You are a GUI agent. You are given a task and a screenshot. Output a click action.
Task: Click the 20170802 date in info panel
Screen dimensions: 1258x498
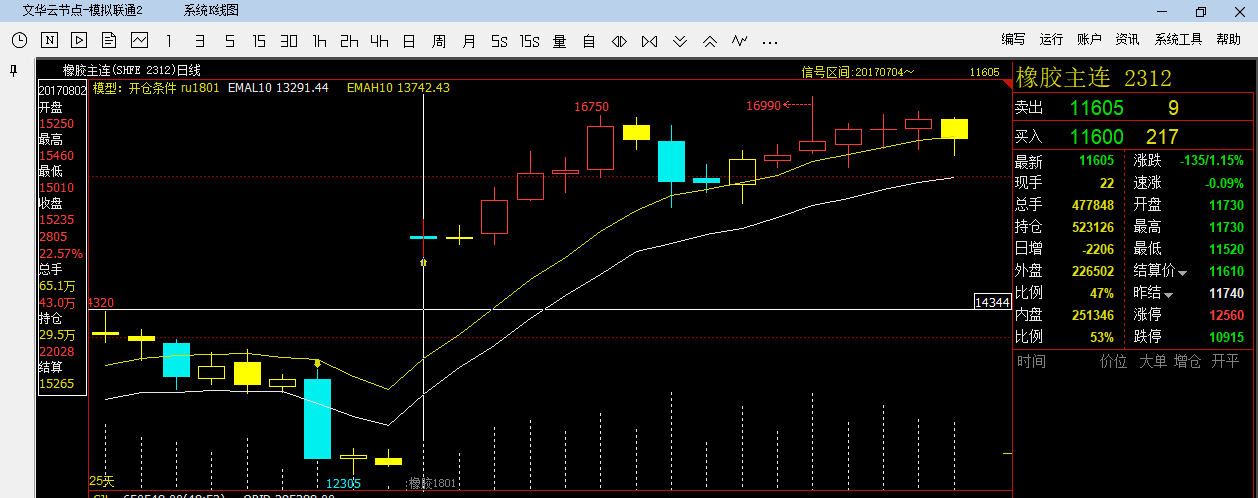tap(62, 91)
